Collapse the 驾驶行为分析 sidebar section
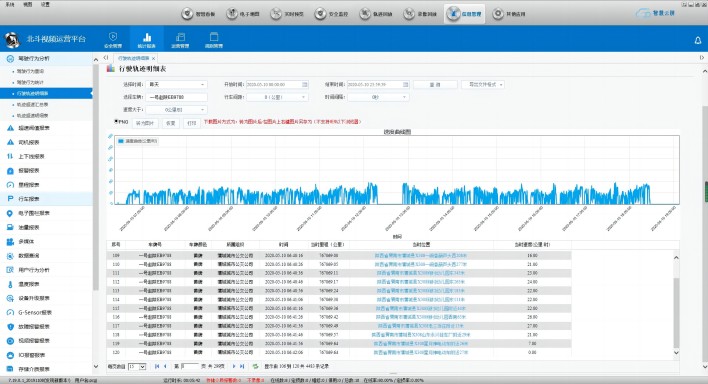The height and width of the screenshot is (384, 708). 46,59
